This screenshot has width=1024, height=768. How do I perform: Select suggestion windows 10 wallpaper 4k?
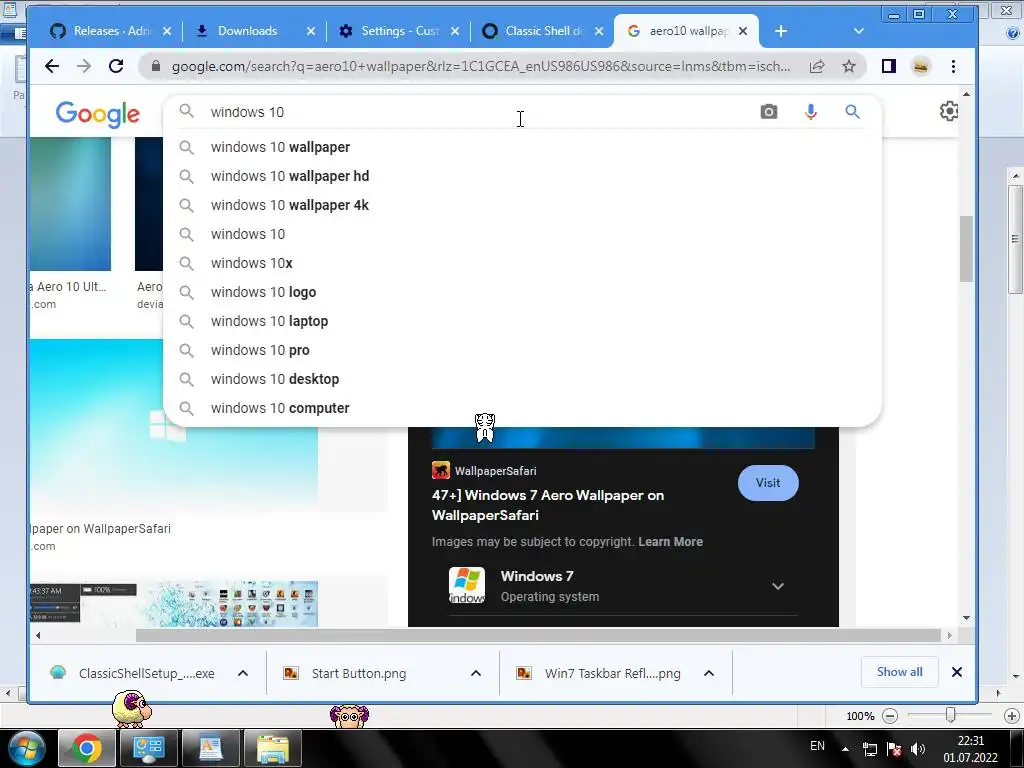(522, 205)
